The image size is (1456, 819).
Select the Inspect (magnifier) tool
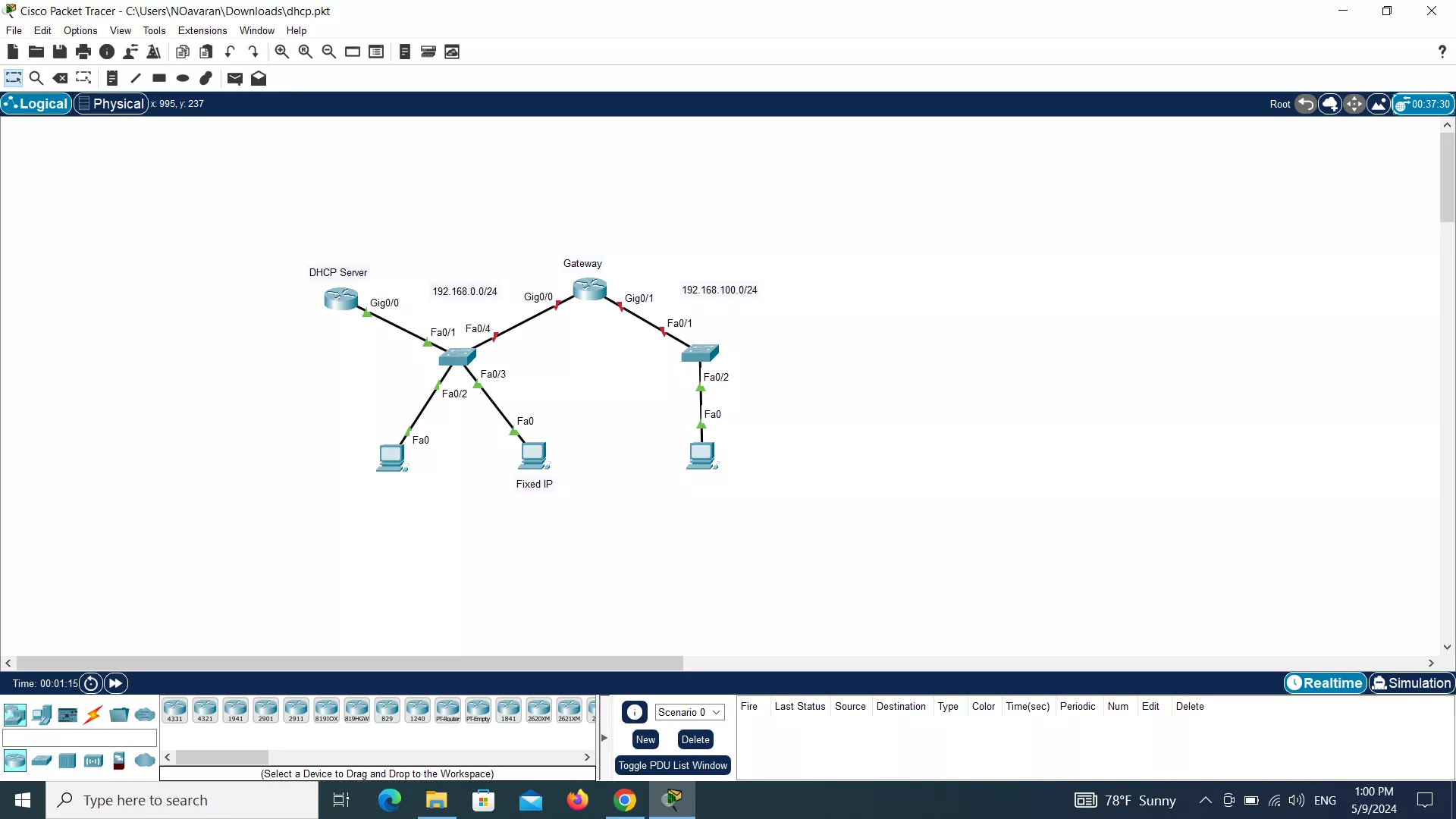[36, 78]
